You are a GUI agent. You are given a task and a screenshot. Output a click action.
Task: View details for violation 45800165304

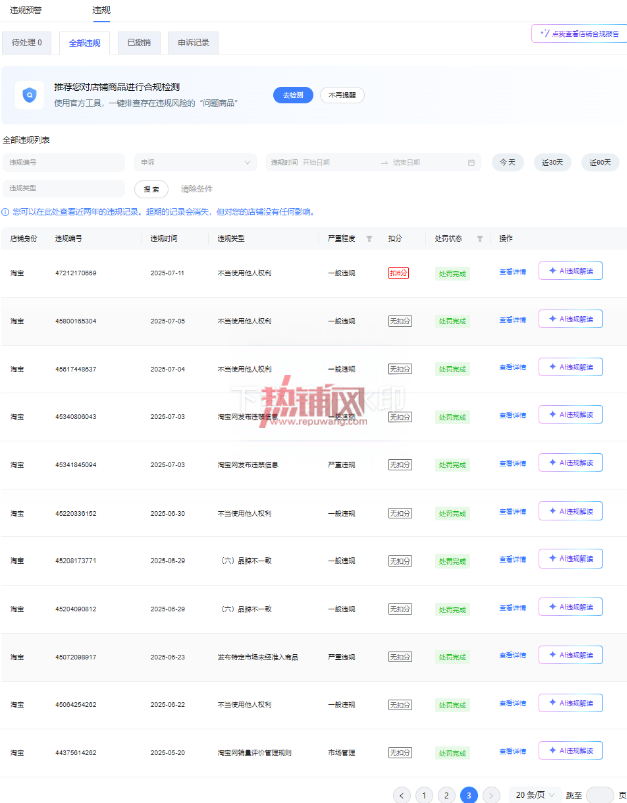512,320
